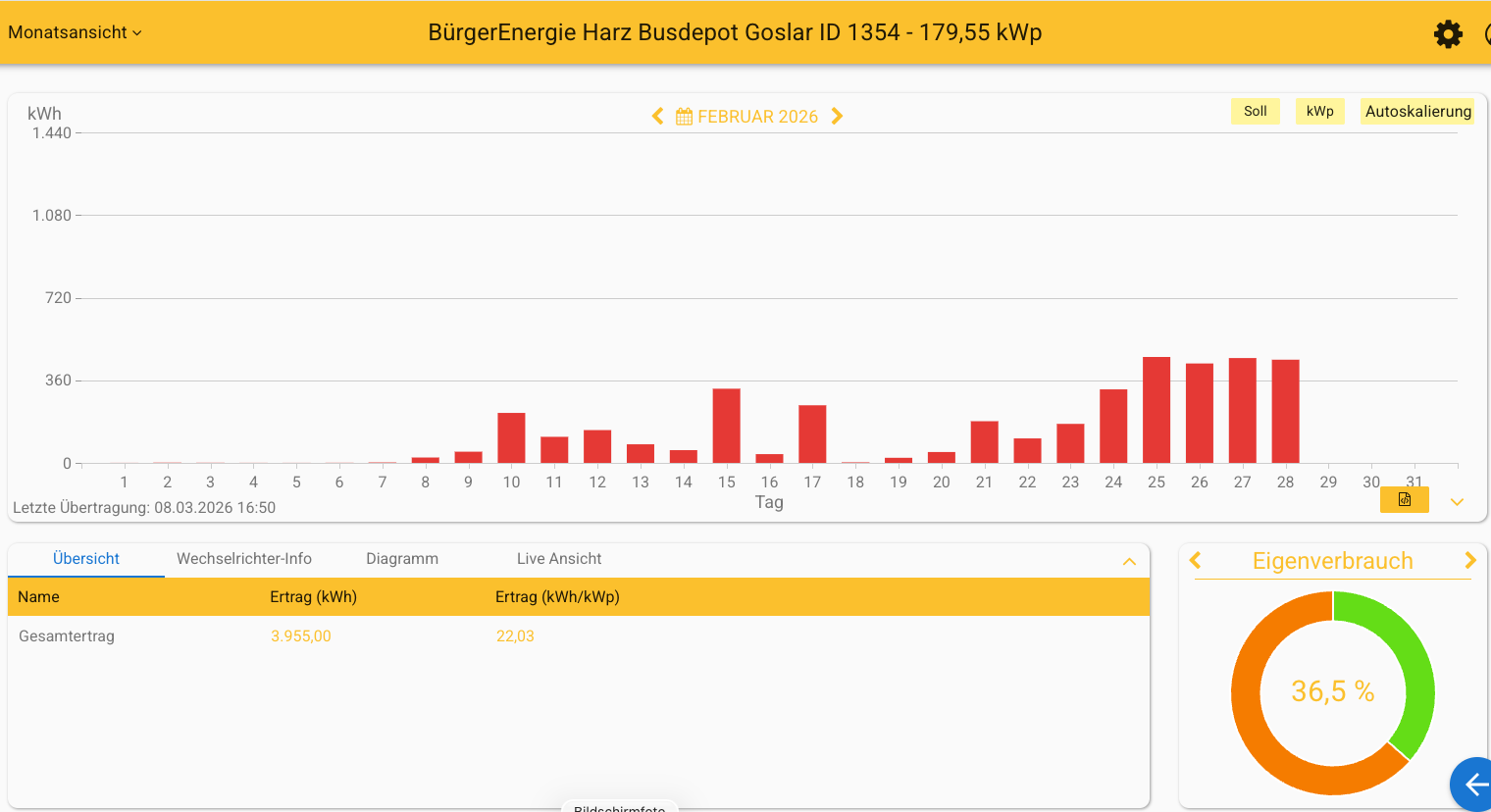Open the Monatsansicht view dropdown
This screenshot has height=812, width=1491.
(x=75, y=32)
